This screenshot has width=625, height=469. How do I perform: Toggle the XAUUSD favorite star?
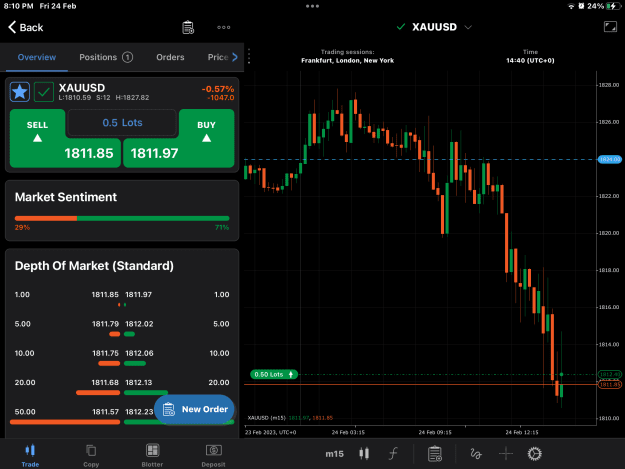[20, 92]
